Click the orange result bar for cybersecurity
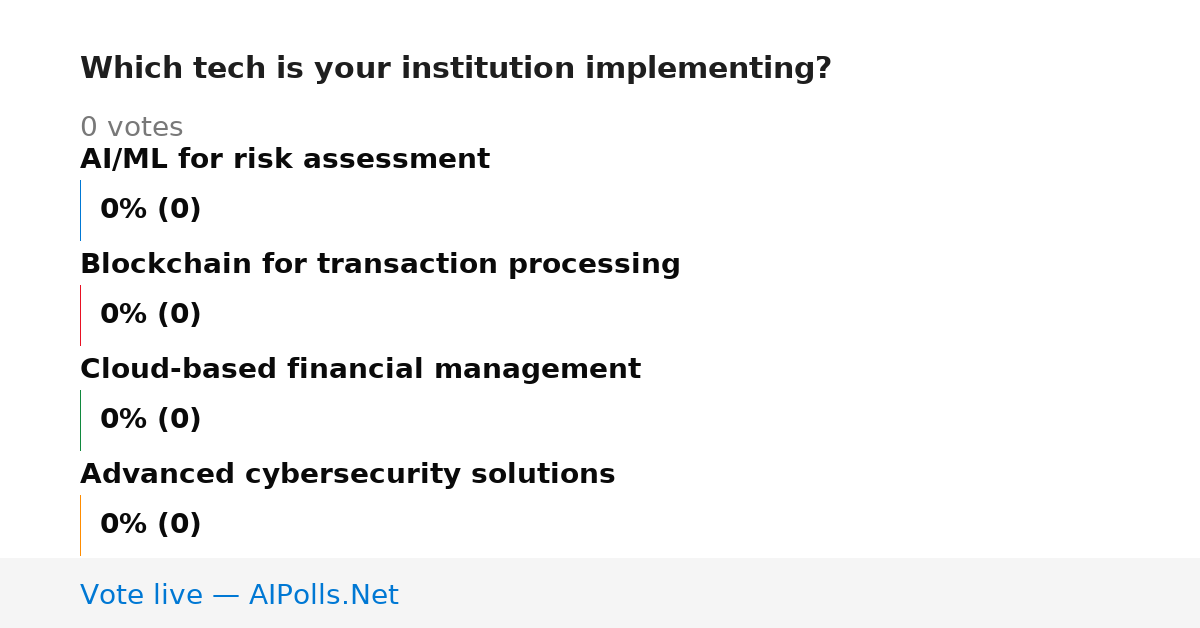The width and height of the screenshot is (1200, 628). pos(81,525)
